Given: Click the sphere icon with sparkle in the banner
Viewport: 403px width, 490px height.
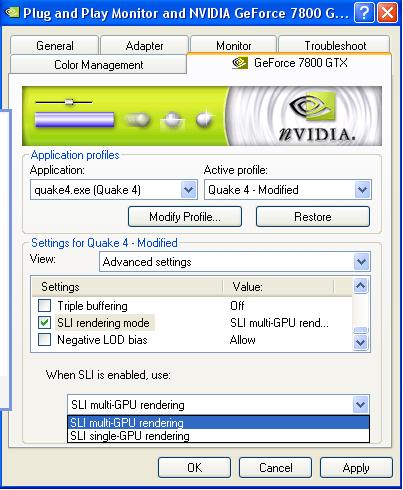Looking at the screenshot, I should coord(204,119).
